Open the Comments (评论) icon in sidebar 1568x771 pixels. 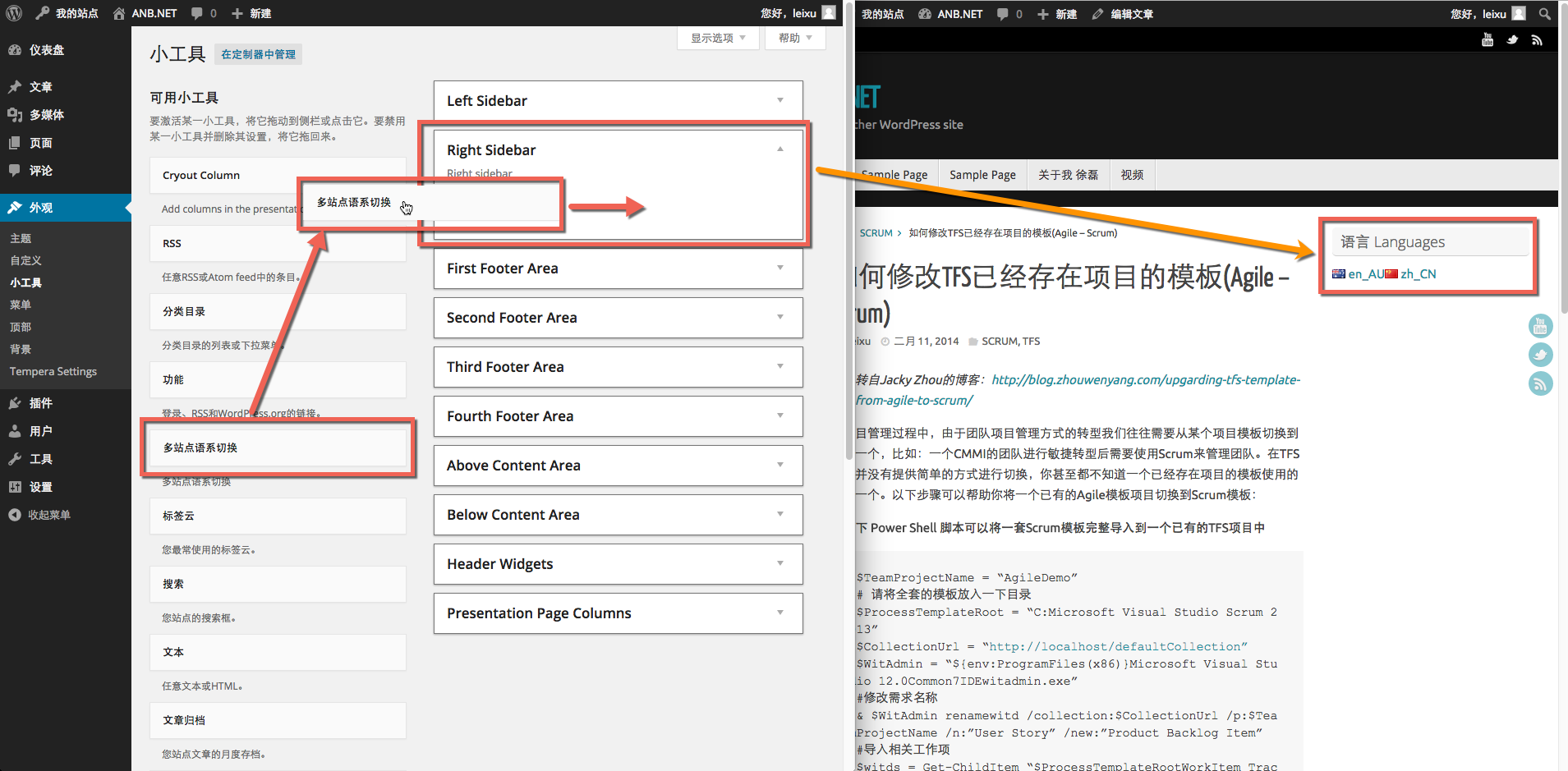tap(15, 171)
